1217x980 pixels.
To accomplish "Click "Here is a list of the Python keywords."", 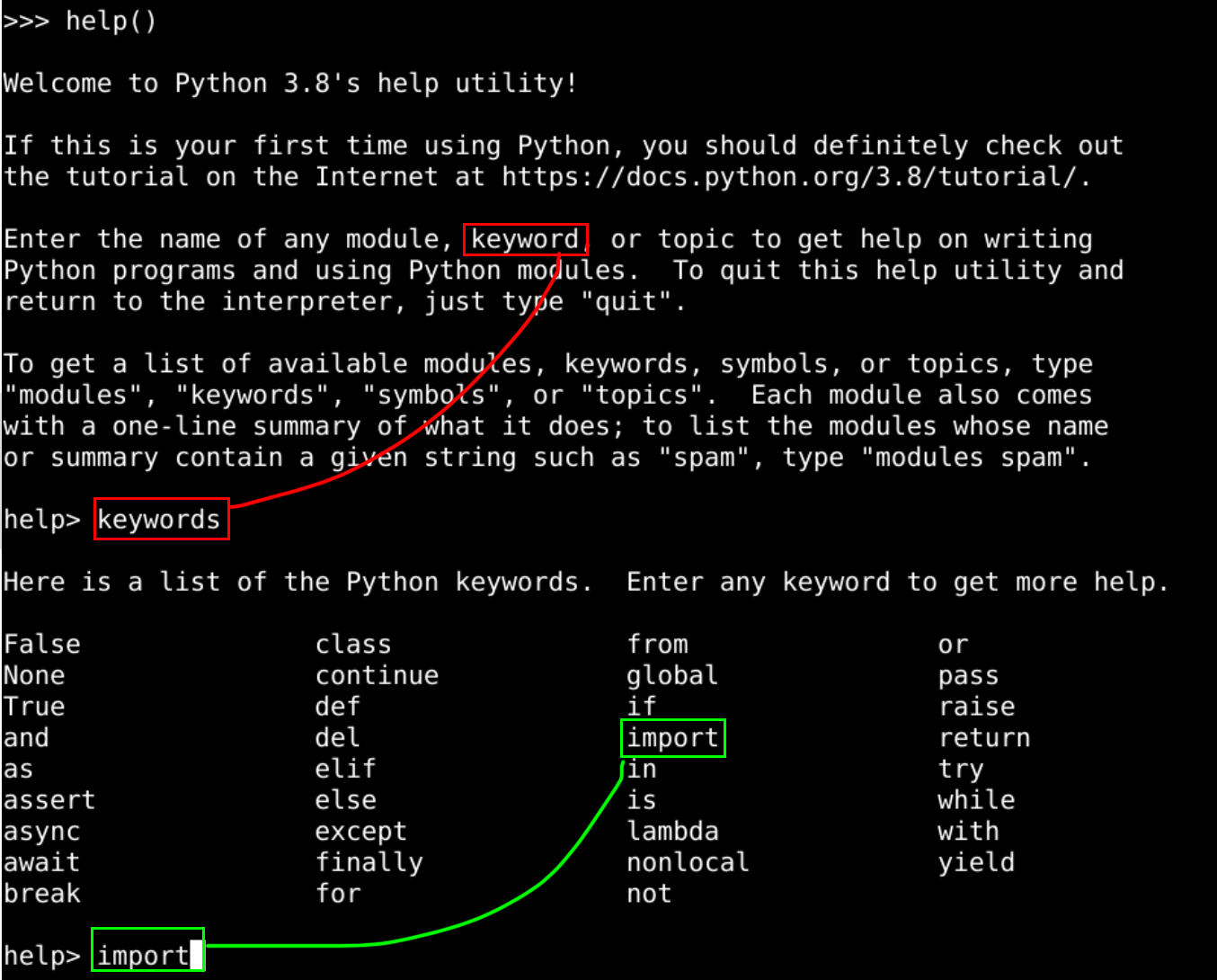I will [298, 583].
